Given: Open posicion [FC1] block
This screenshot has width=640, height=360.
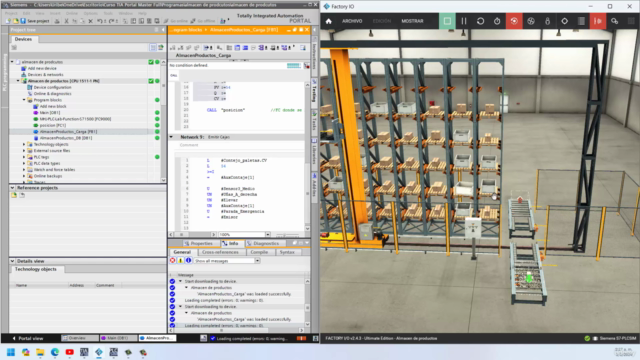Looking at the screenshot, I should (53, 125).
